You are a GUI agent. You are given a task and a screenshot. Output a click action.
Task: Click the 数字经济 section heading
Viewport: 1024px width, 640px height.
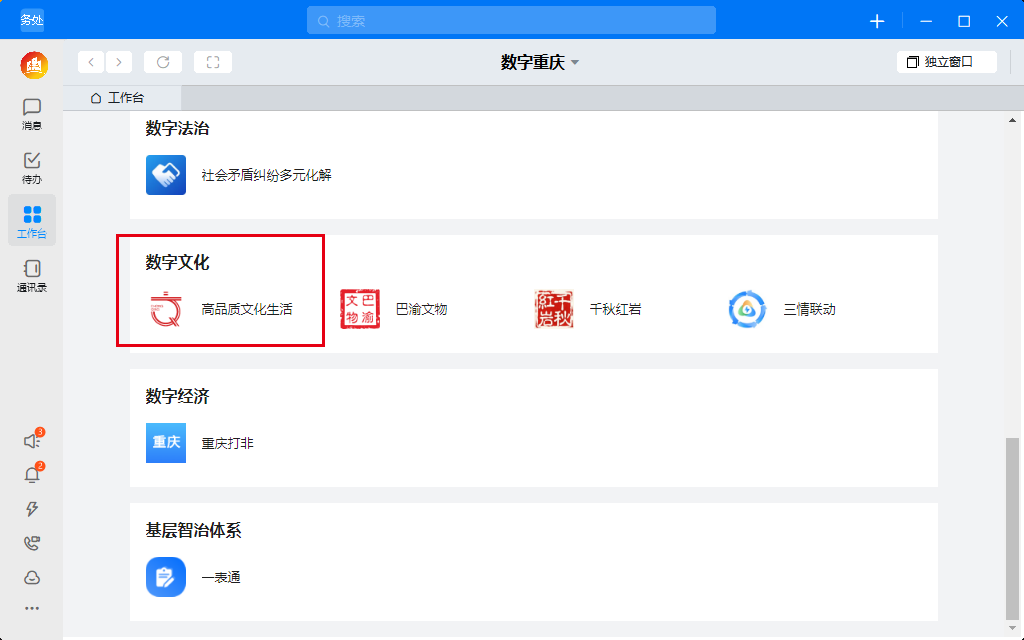click(x=177, y=396)
